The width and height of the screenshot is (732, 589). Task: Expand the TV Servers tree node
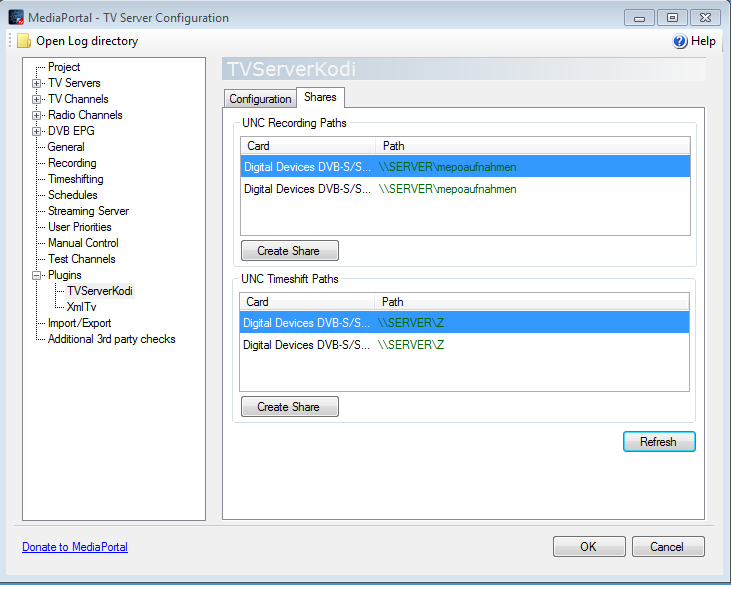(x=36, y=84)
